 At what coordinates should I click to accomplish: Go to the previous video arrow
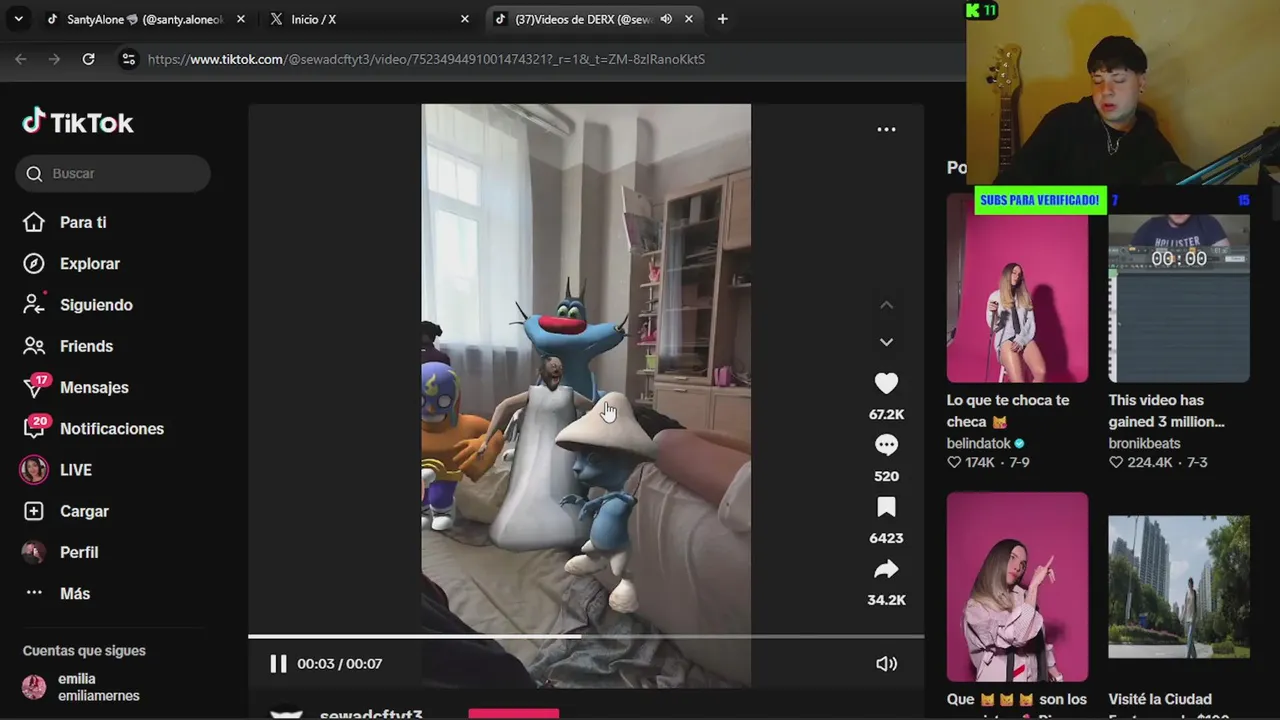coord(886,305)
